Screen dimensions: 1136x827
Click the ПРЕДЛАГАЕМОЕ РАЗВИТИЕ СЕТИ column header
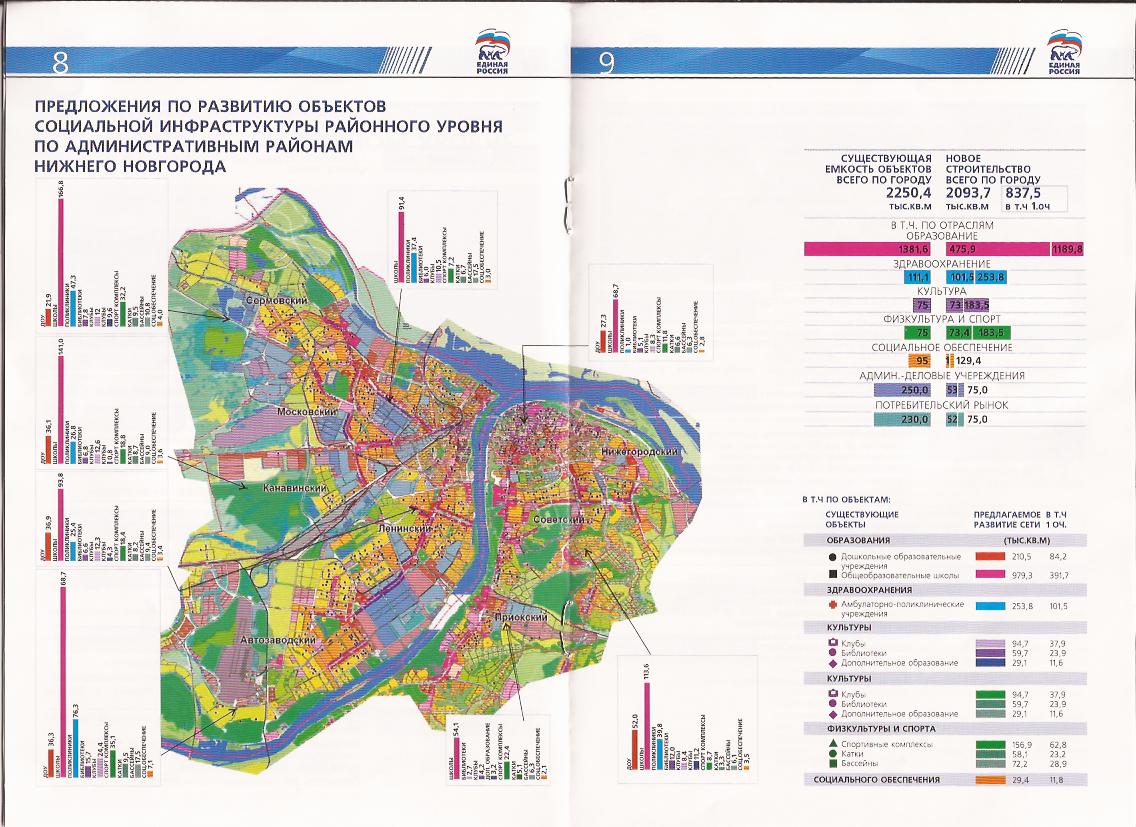tap(1007, 519)
